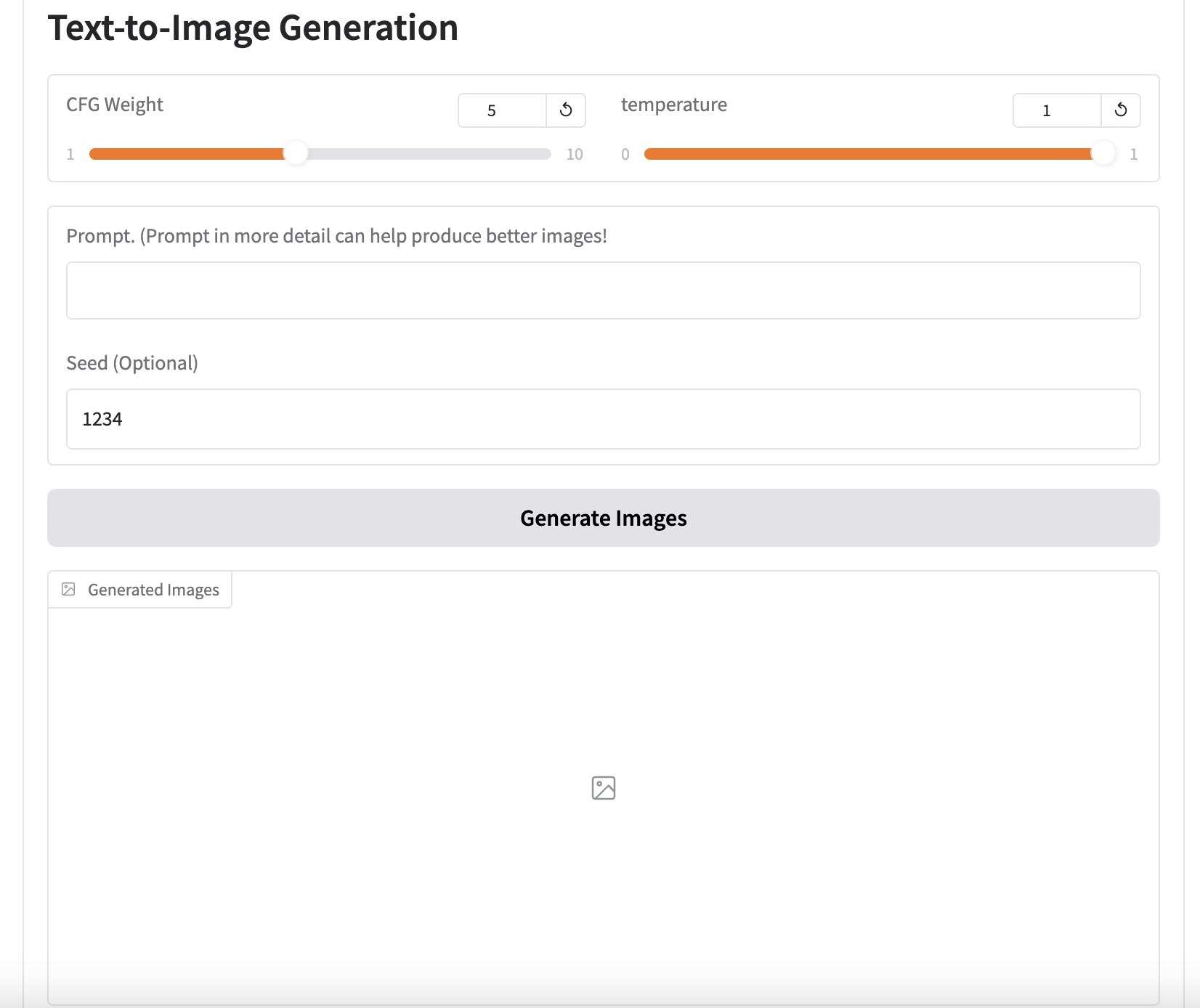The width and height of the screenshot is (1200, 1008).
Task: Click the gray unfilled CFG Weight track
Action: tap(429, 154)
